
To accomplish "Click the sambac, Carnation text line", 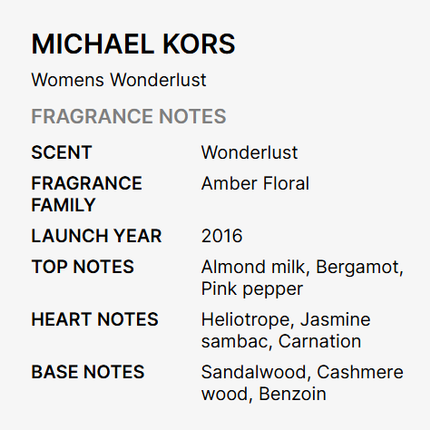I will point(281,341).
